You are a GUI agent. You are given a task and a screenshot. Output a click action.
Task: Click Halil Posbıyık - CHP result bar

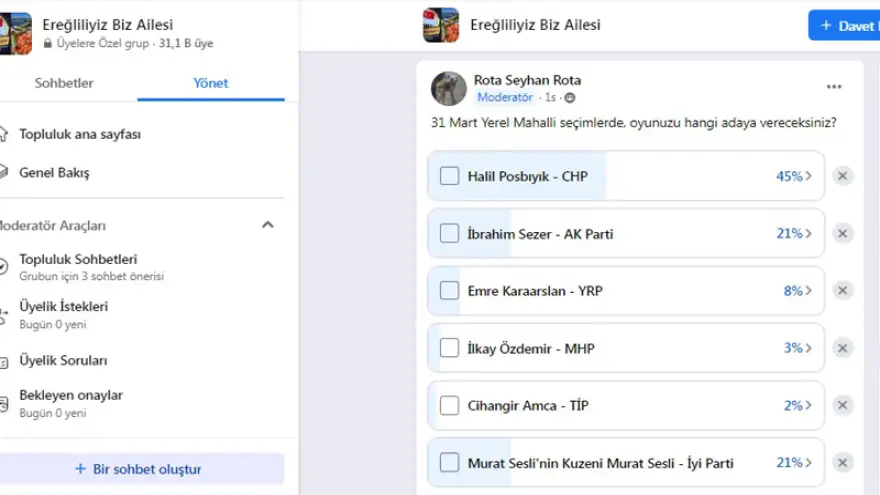(x=626, y=176)
